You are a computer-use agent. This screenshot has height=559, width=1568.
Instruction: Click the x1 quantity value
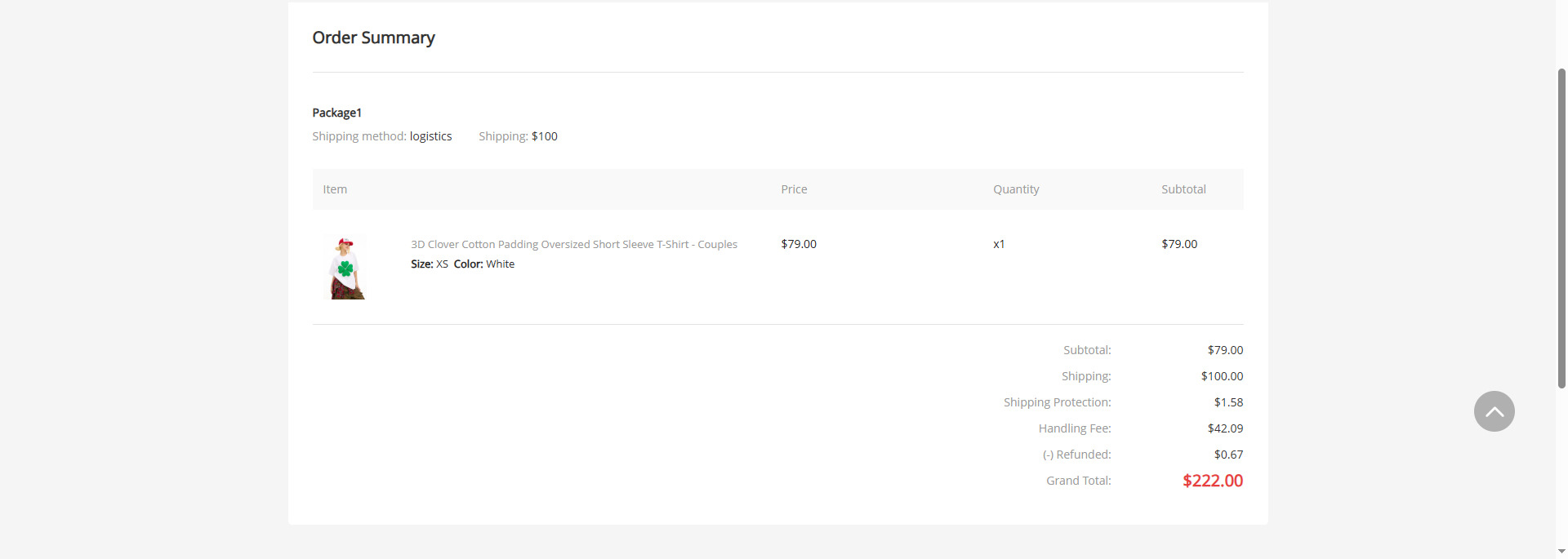point(999,244)
